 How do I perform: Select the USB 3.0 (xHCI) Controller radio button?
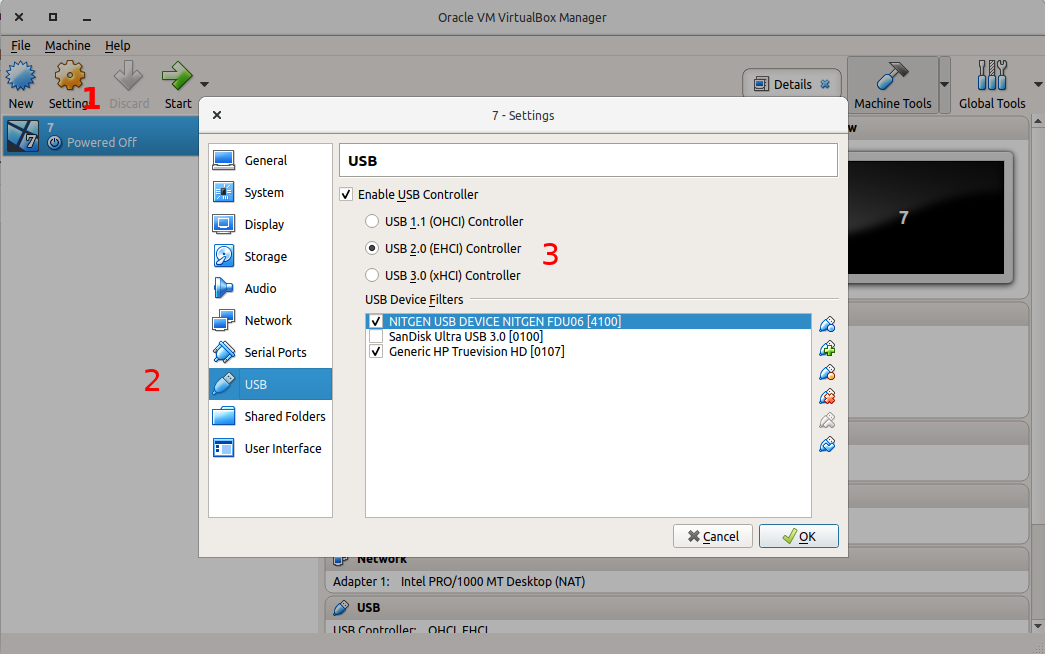[372, 275]
